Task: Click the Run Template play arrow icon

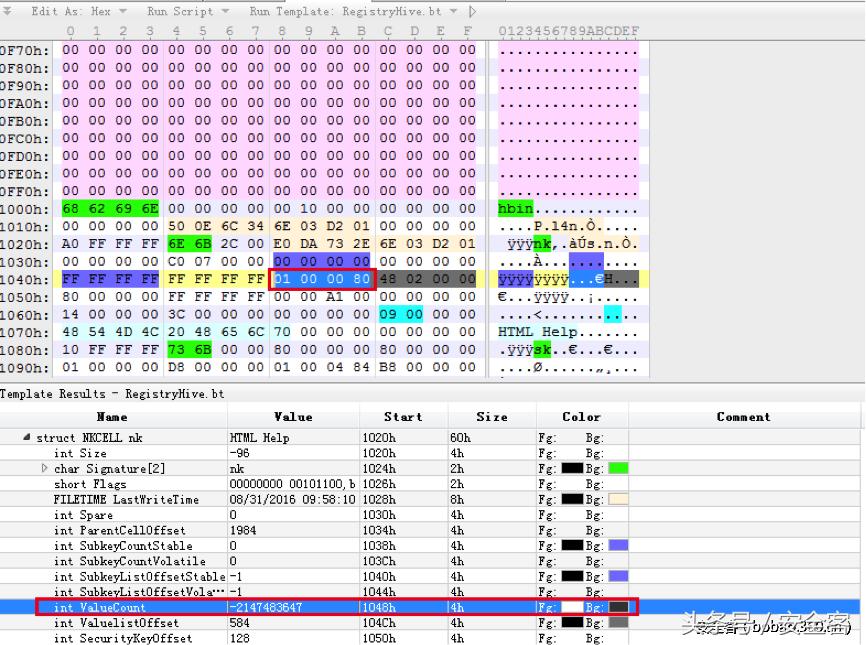Action: [x=473, y=12]
